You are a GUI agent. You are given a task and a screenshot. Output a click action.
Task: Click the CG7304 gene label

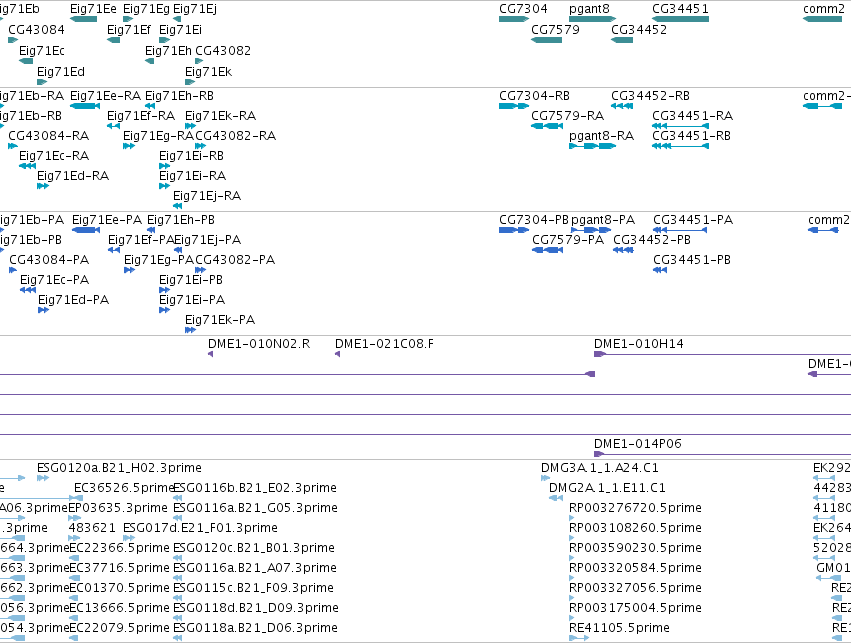523,9
